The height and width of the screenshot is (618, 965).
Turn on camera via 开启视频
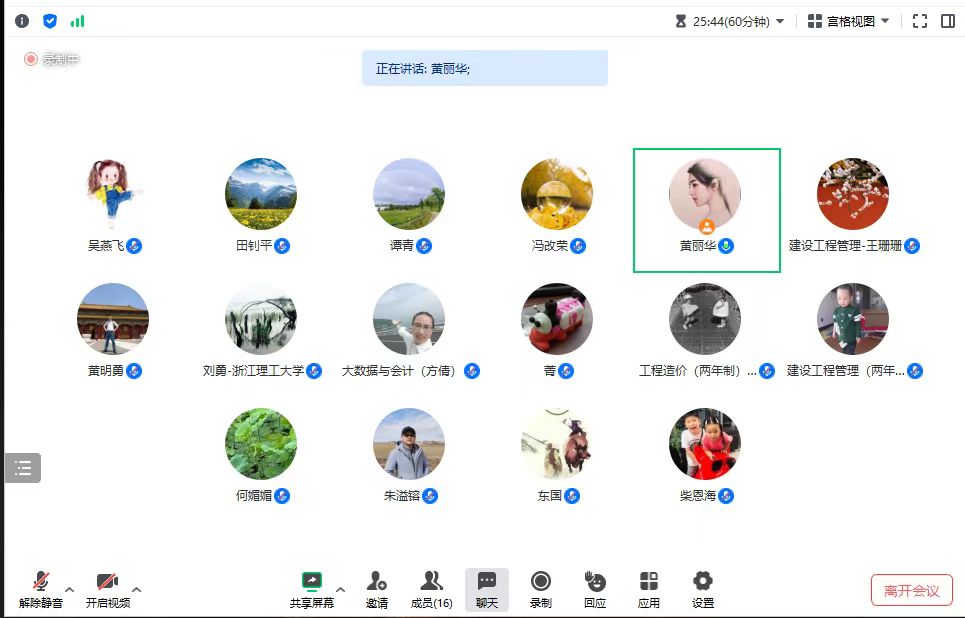click(x=107, y=582)
